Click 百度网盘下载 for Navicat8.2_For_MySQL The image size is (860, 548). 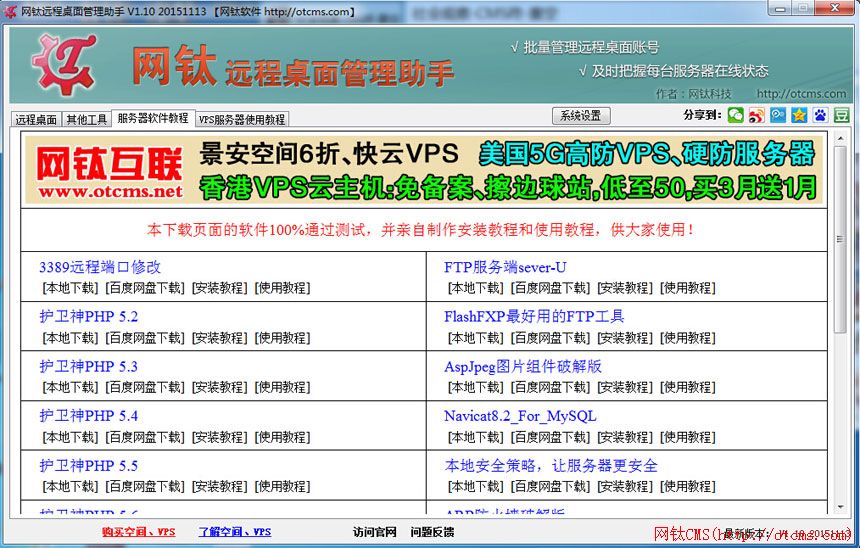(551, 437)
